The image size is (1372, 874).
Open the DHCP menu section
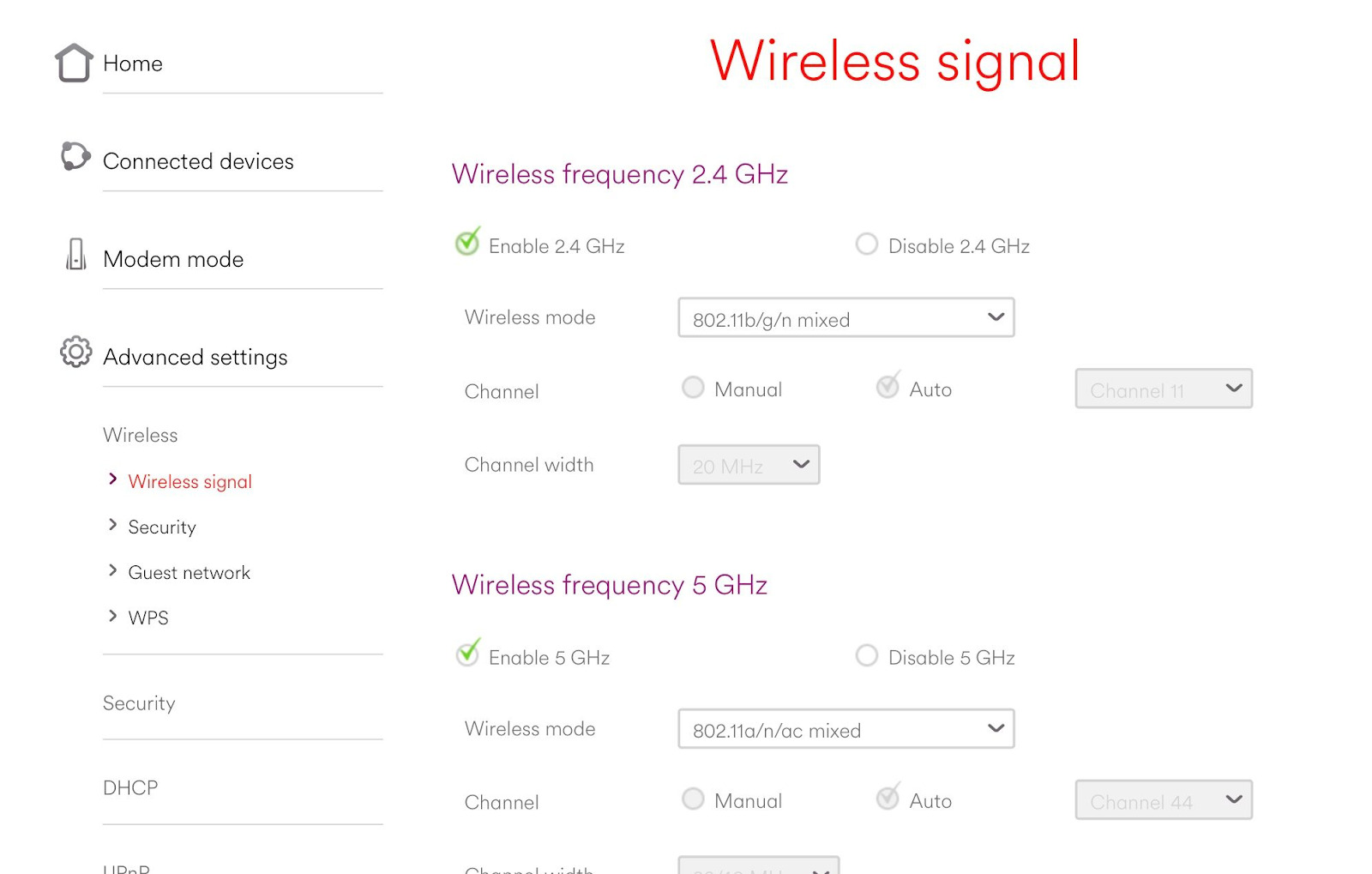tap(130, 787)
